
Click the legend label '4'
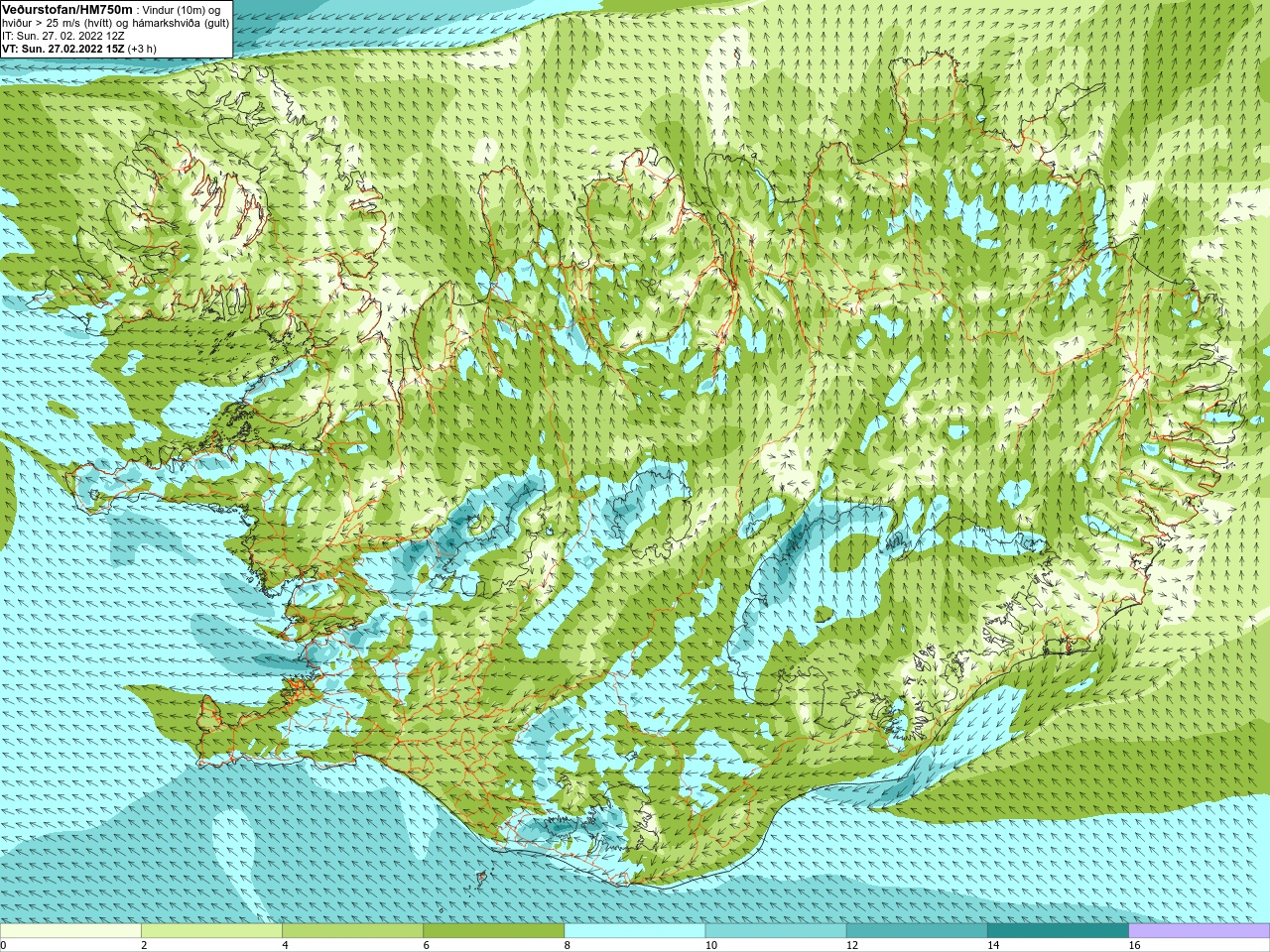(x=285, y=945)
